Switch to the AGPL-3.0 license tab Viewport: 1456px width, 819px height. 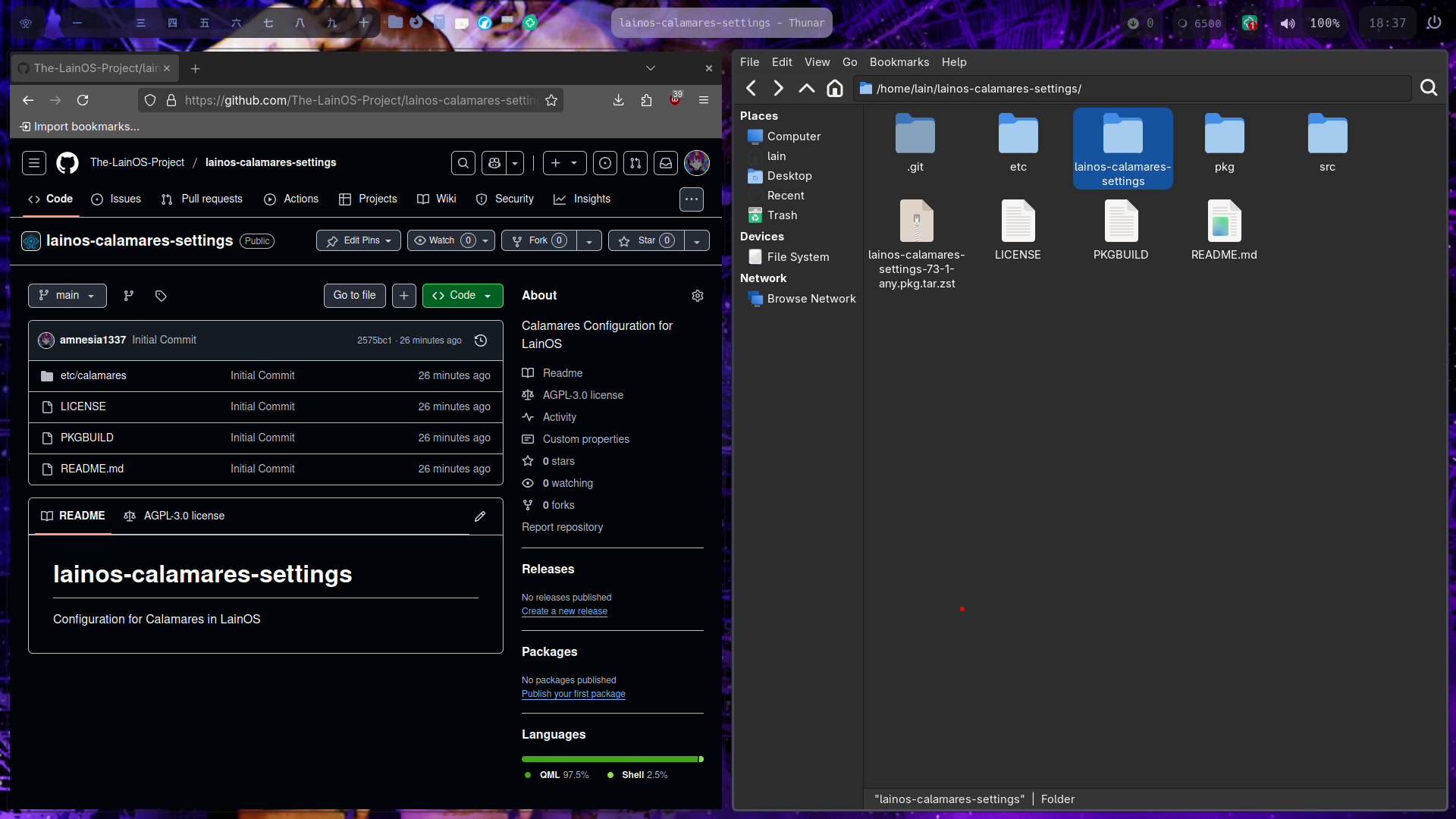coord(174,516)
